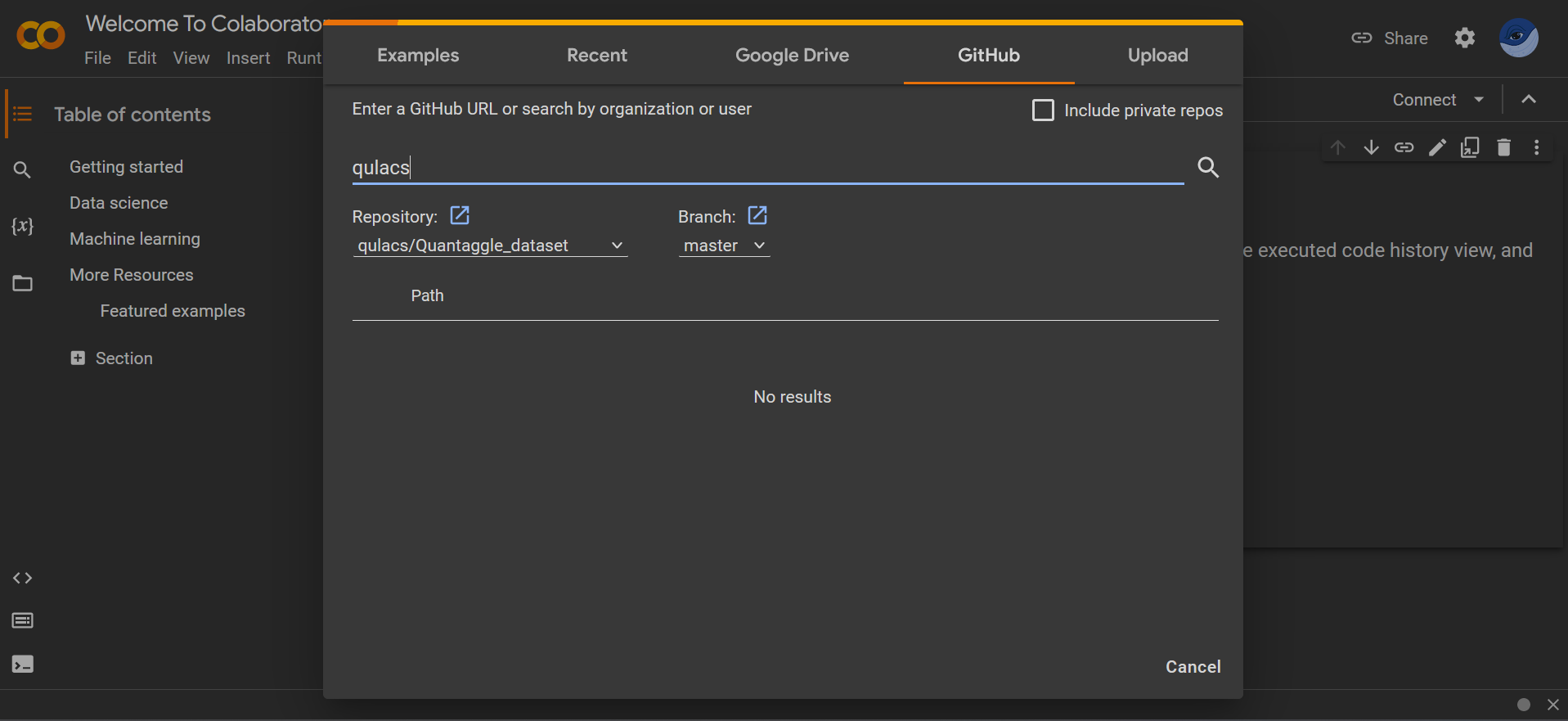The image size is (1568, 721).
Task: Click the Path column header
Action: tap(427, 295)
